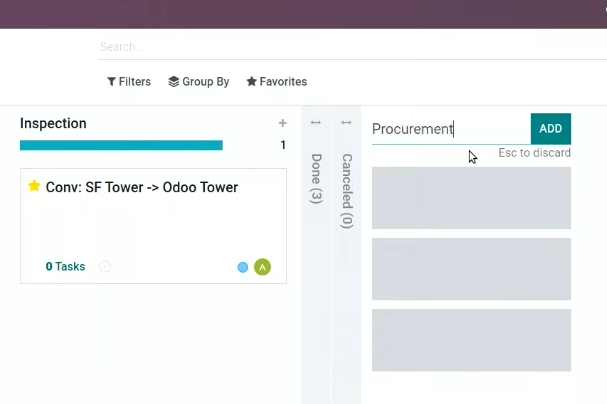Click the ADD button for new stage

click(x=550, y=129)
